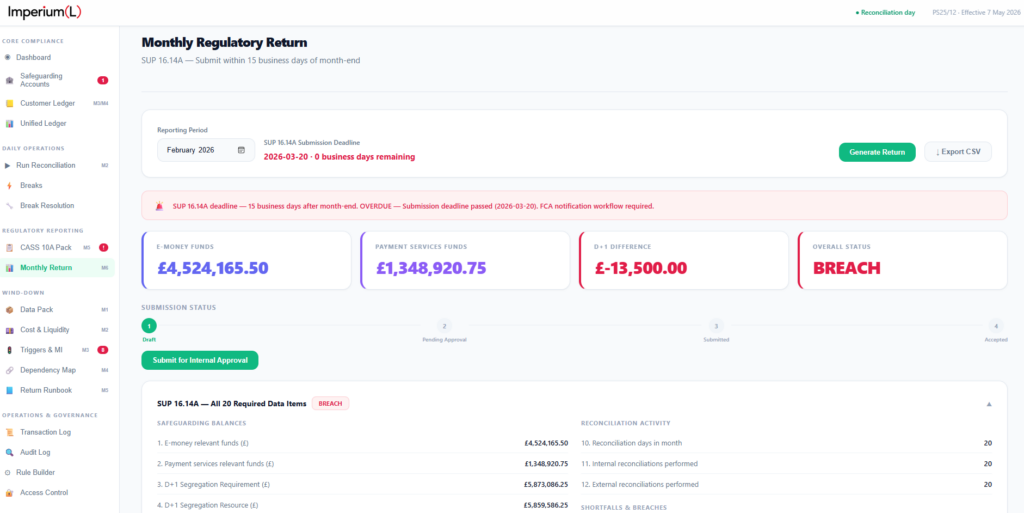1024x513 pixels.
Task: Click the Break Resolution icon
Action: [x=9, y=206]
